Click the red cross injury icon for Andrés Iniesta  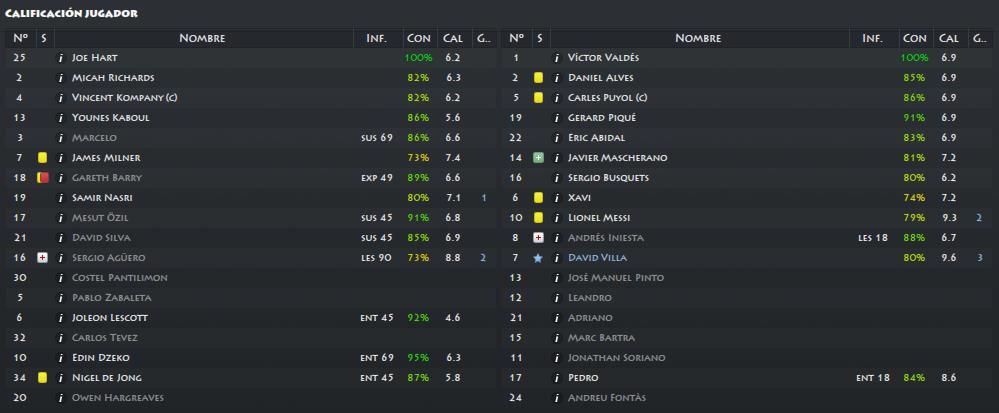point(538,238)
